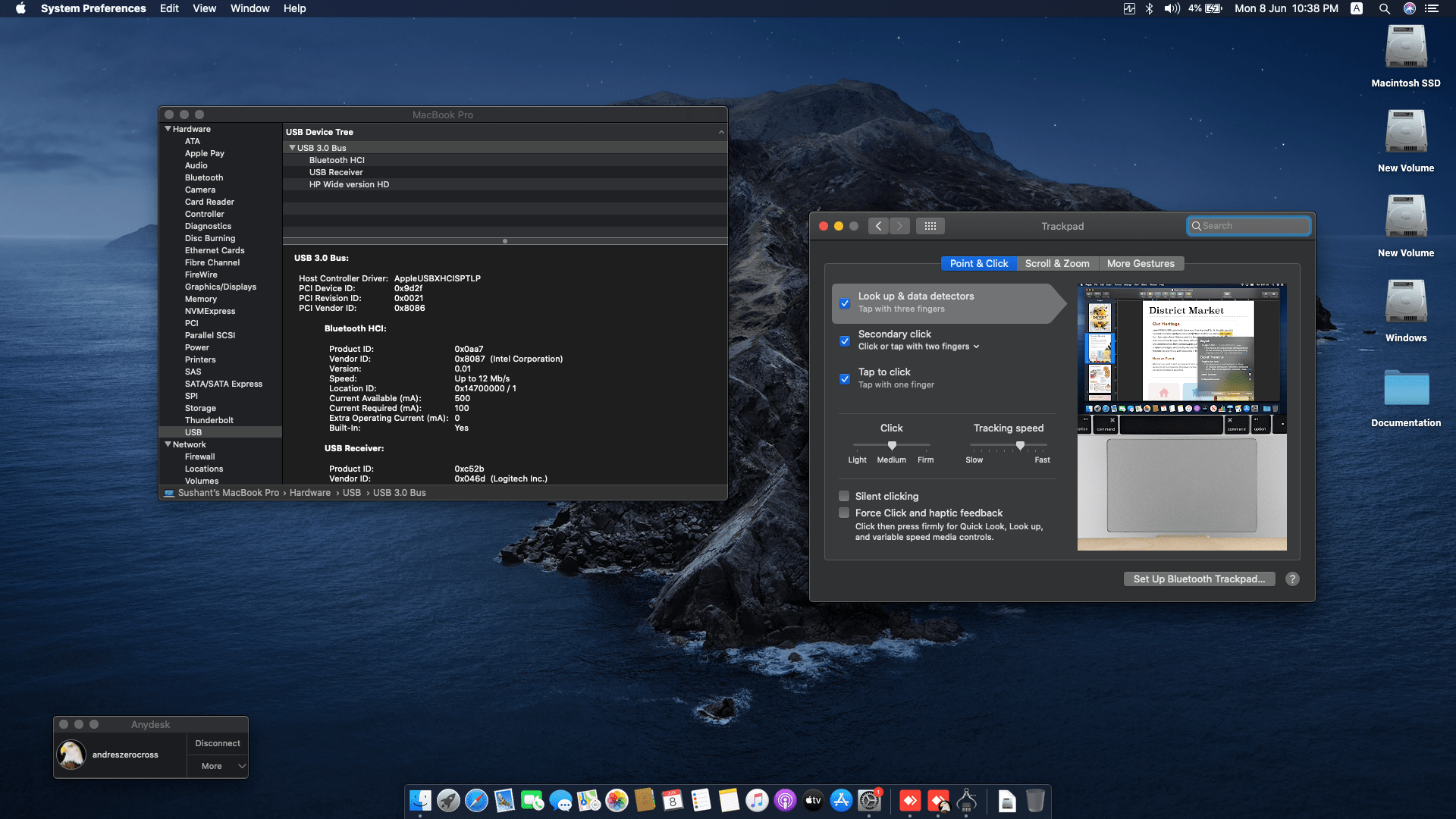
Task: Disable Look up & data detectors
Action: (x=845, y=303)
